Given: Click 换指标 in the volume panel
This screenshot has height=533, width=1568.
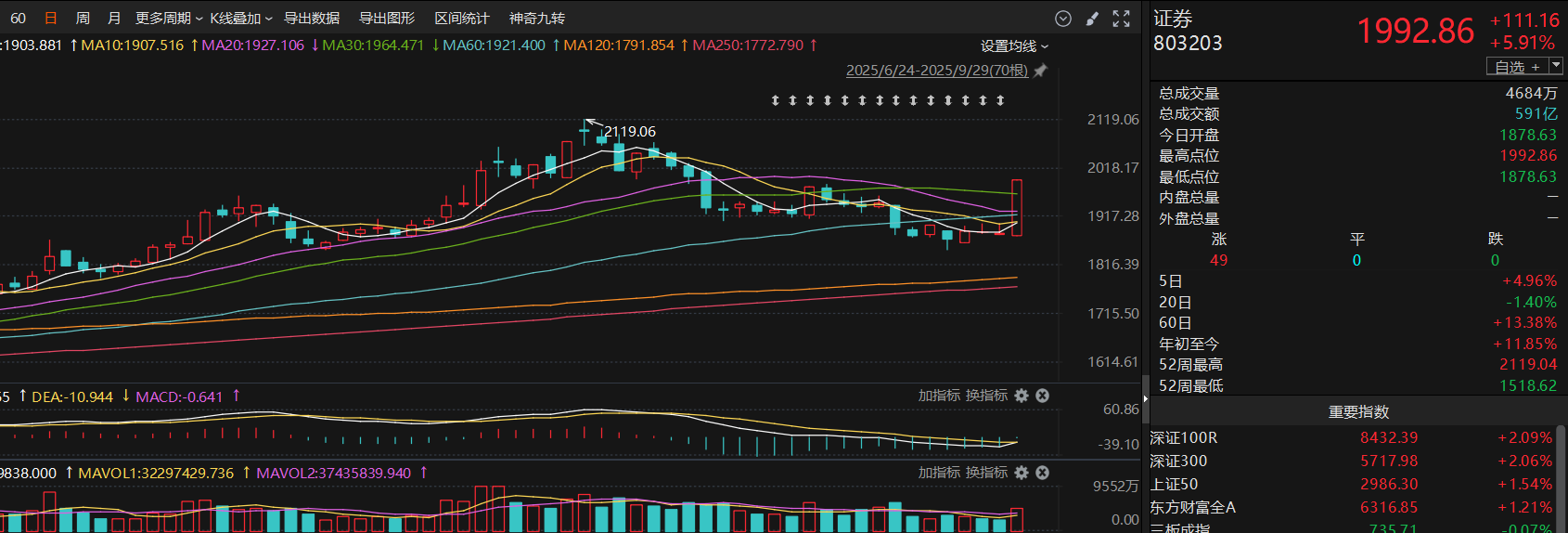Looking at the screenshot, I should click(x=986, y=473).
